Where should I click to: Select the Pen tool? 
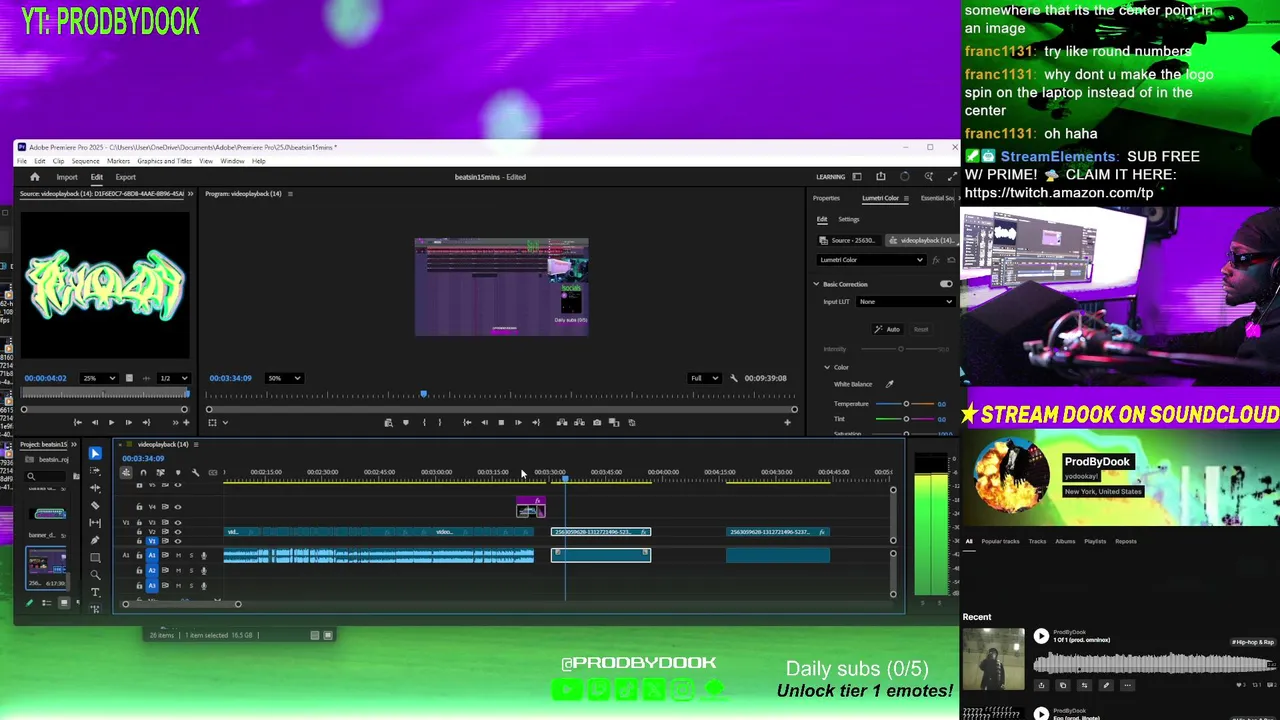95,540
